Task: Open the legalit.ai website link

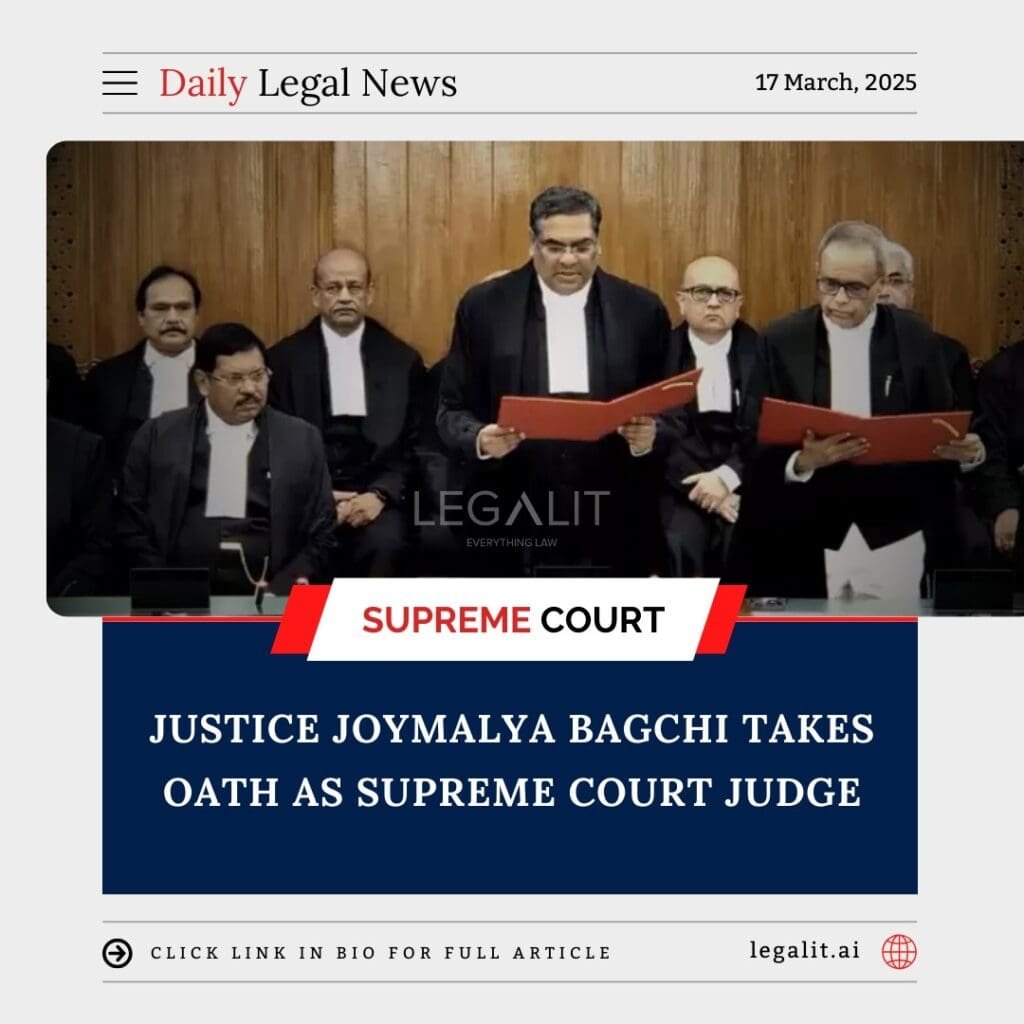Action: coord(805,950)
